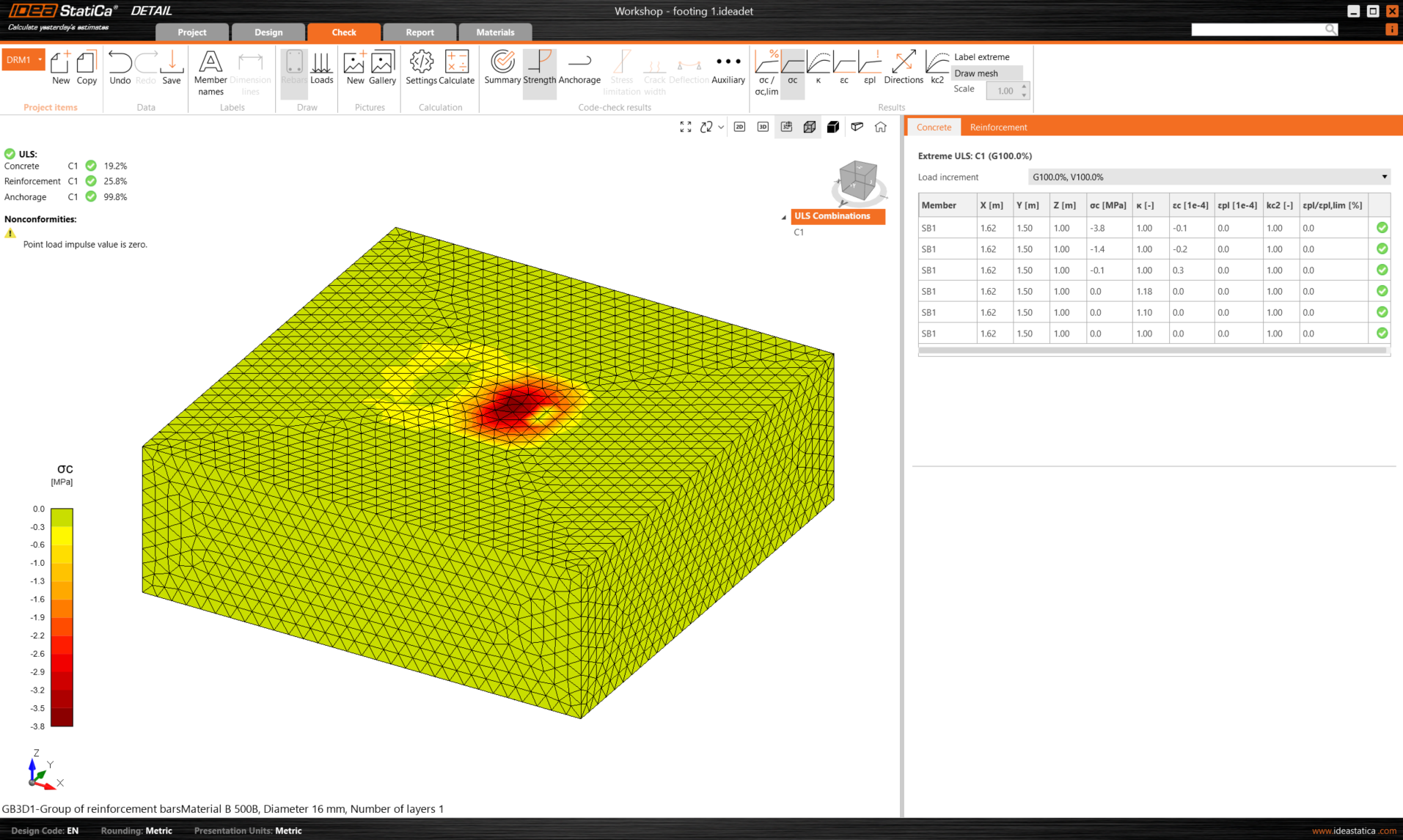Toggle the Draw mesh option
The height and width of the screenshot is (840, 1403).
coord(975,73)
